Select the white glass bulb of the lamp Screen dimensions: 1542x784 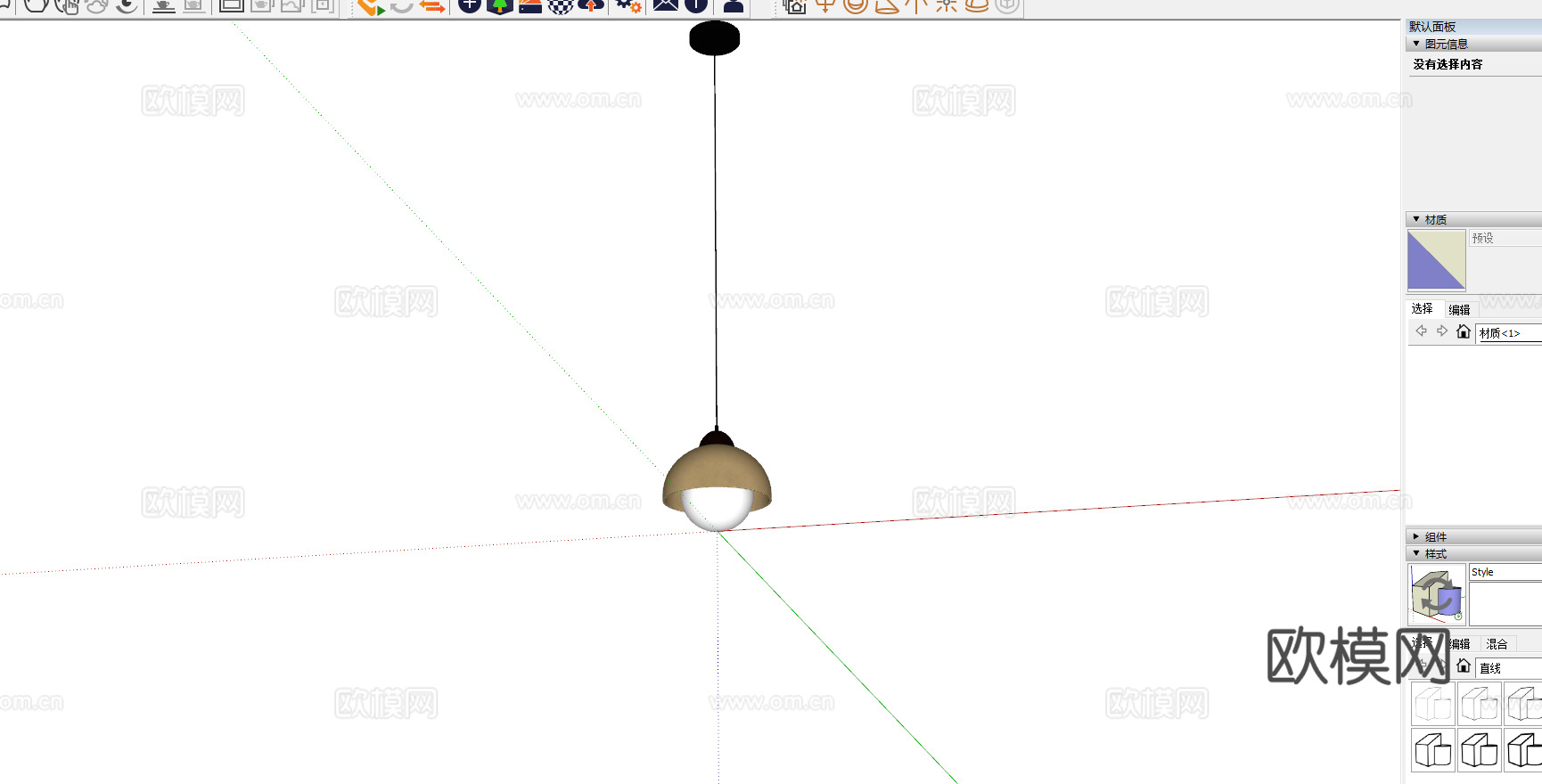tap(716, 511)
